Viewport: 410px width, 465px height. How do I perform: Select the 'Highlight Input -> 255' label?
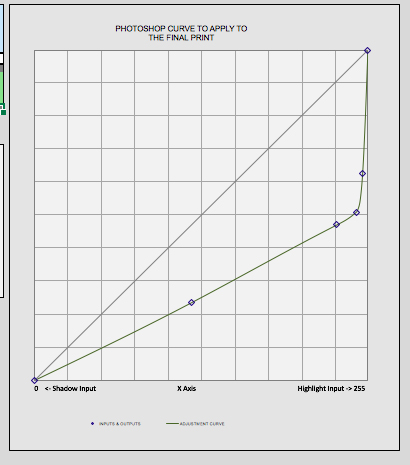point(331,389)
